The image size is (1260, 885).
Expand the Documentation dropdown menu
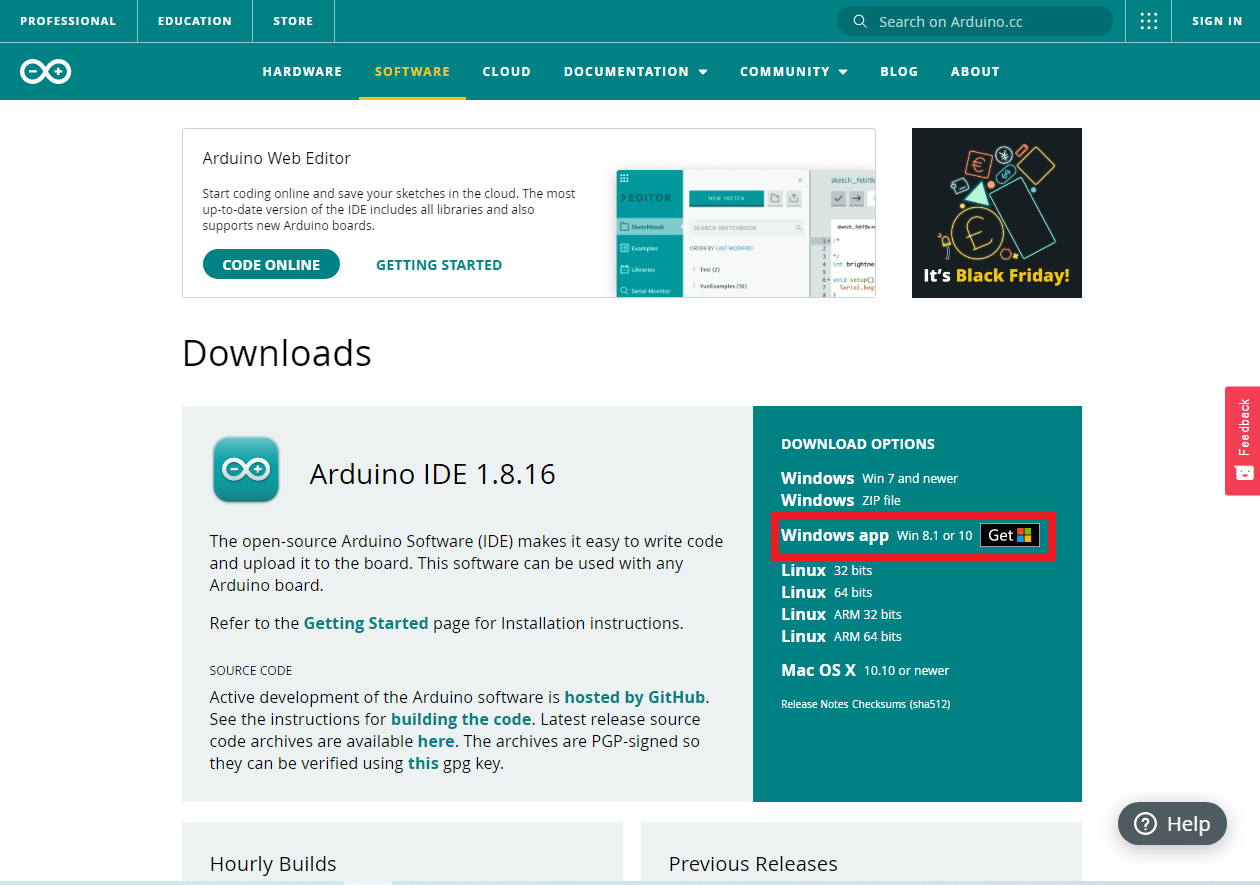pyautogui.click(x=636, y=71)
